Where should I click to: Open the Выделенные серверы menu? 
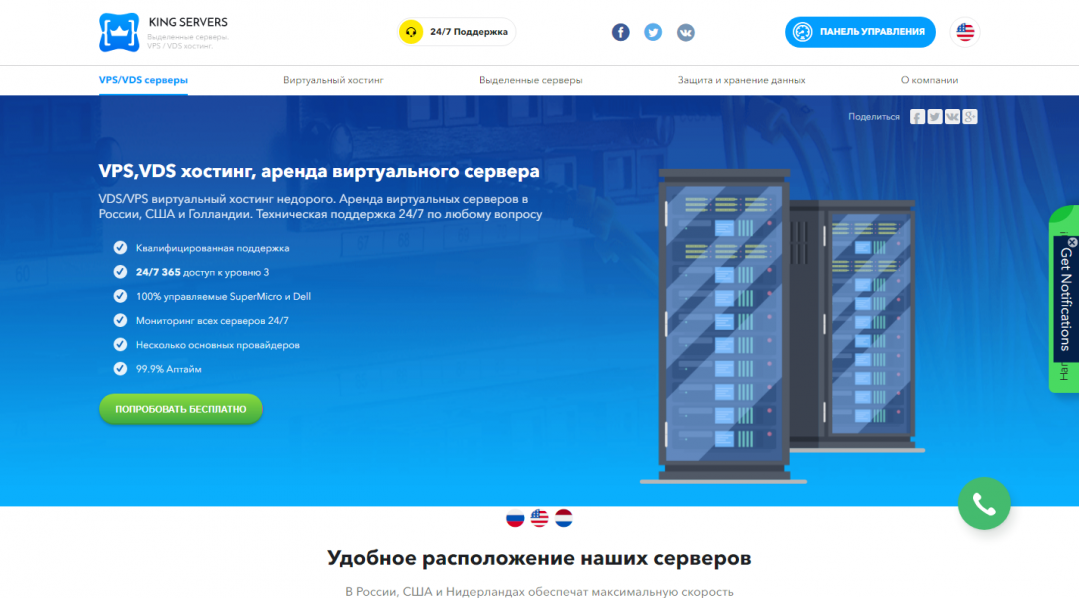[x=531, y=80]
